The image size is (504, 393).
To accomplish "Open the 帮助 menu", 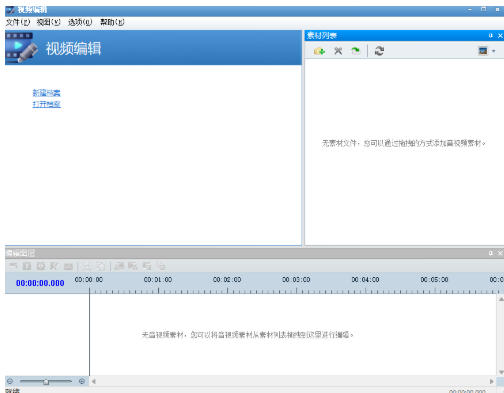I will [x=112, y=22].
